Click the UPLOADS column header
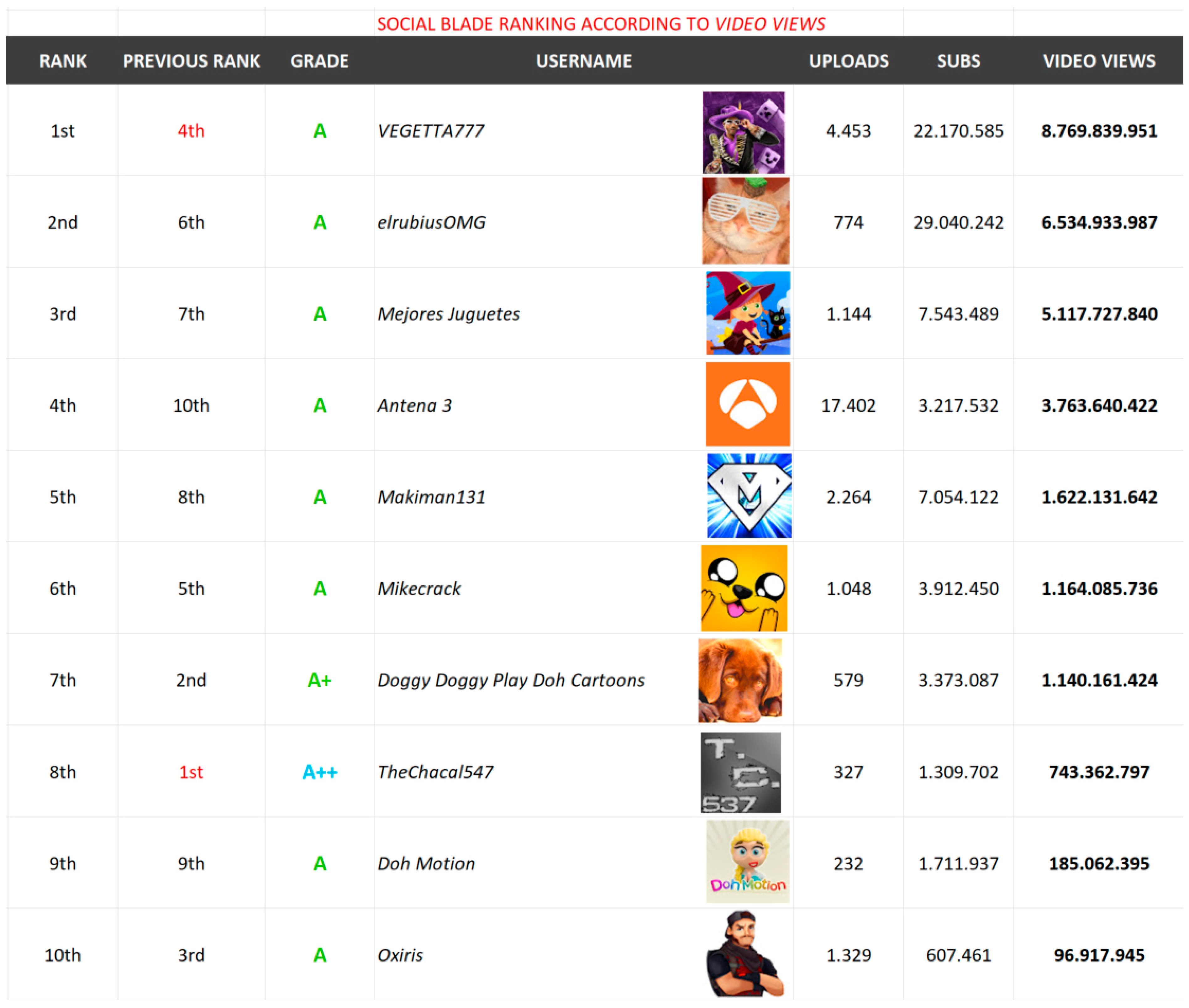Screen dimensions: 1189x1008 [x=848, y=61]
